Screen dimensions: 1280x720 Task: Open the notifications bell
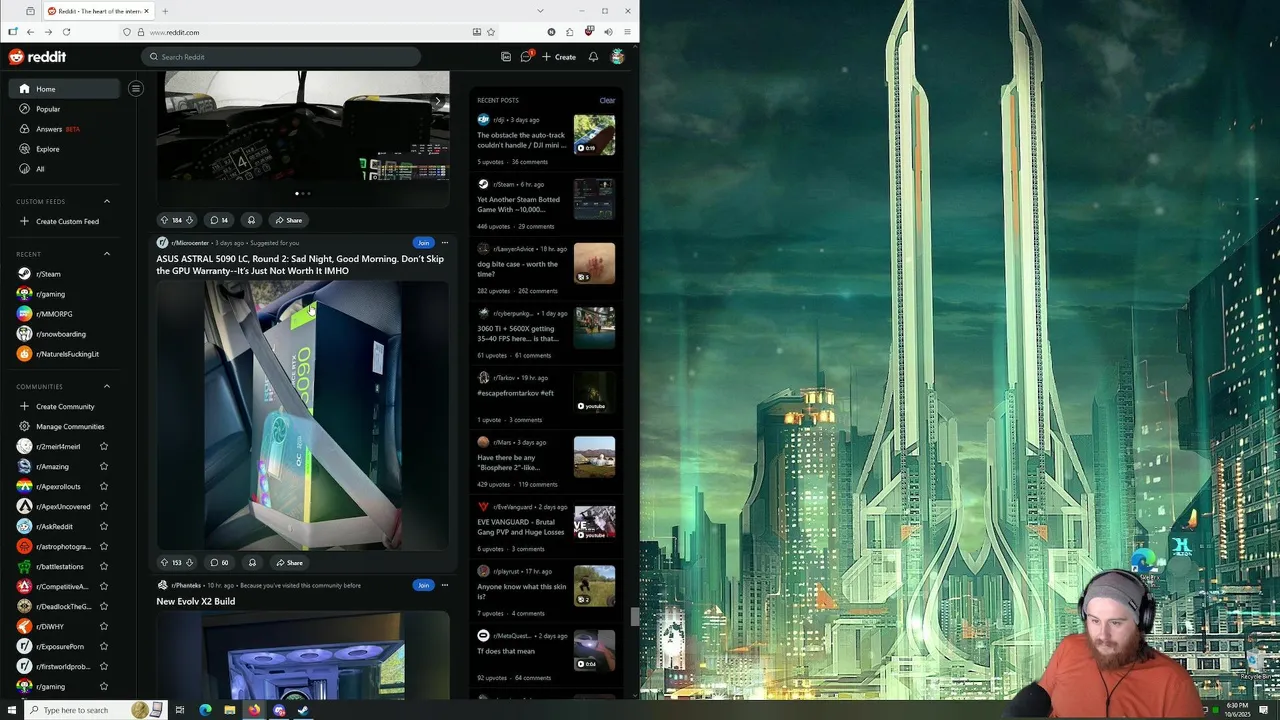pos(593,57)
